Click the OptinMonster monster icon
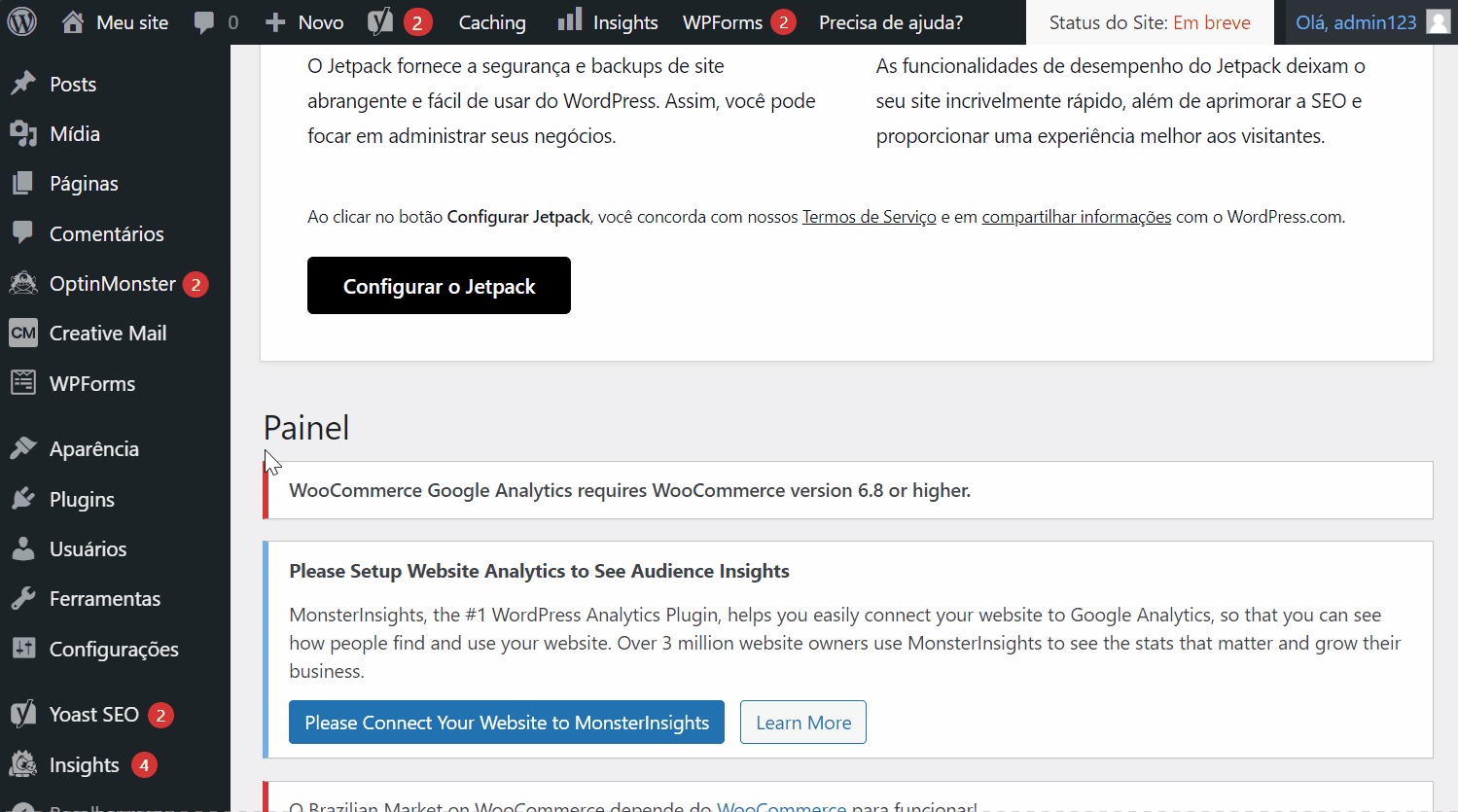The height and width of the screenshot is (812, 1458). [x=23, y=283]
